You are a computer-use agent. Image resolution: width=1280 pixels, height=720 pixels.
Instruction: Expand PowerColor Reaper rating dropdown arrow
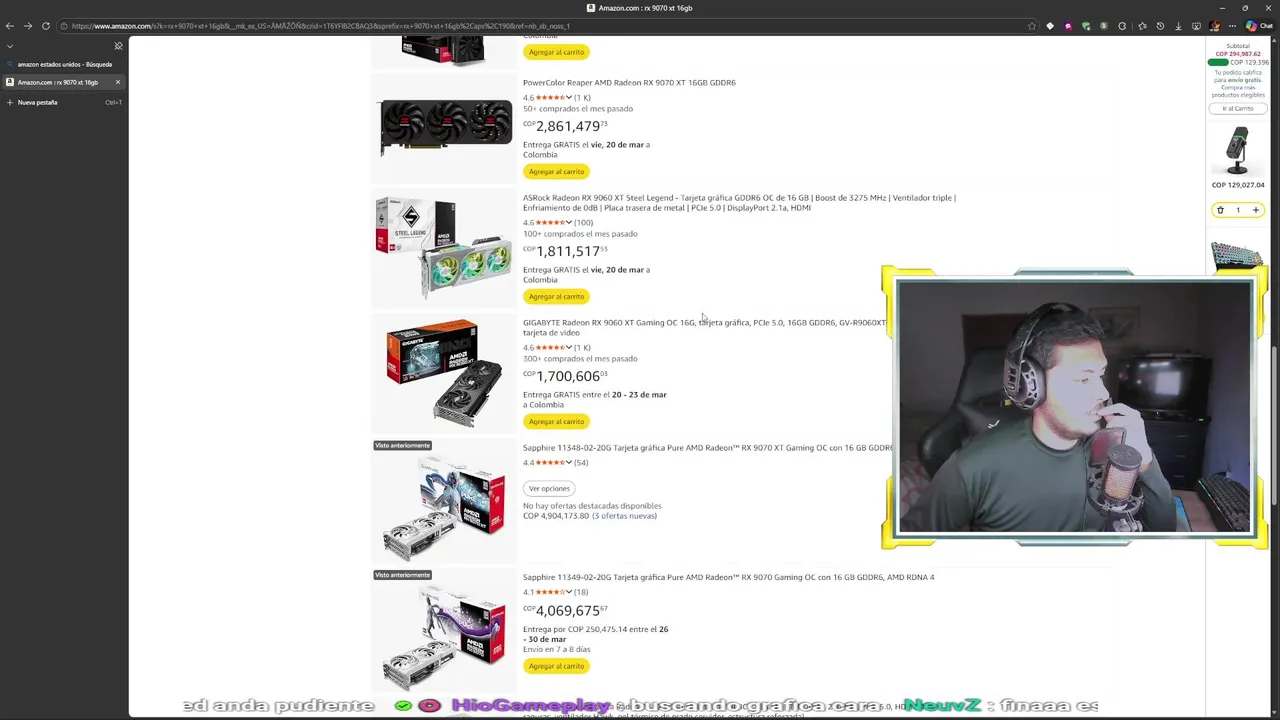pyautogui.click(x=569, y=97)
